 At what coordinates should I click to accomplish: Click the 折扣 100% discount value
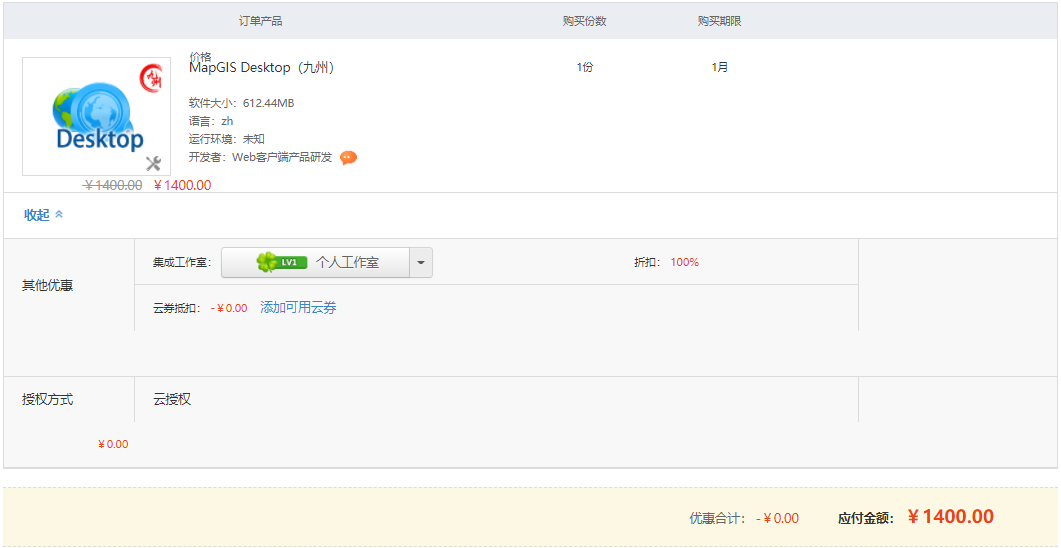[685, 262]
